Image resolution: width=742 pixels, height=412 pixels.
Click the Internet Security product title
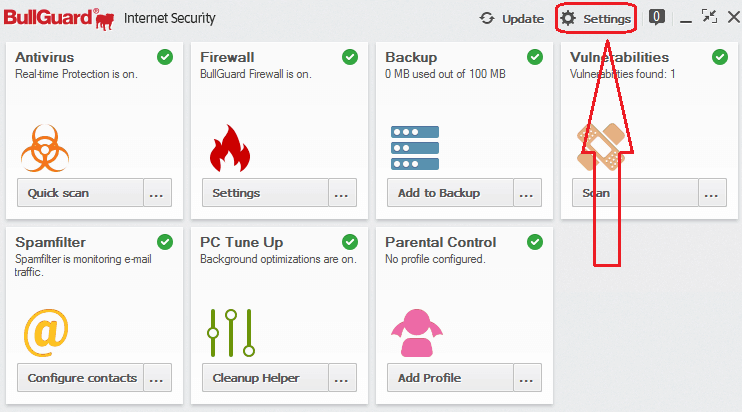[169, 18]
